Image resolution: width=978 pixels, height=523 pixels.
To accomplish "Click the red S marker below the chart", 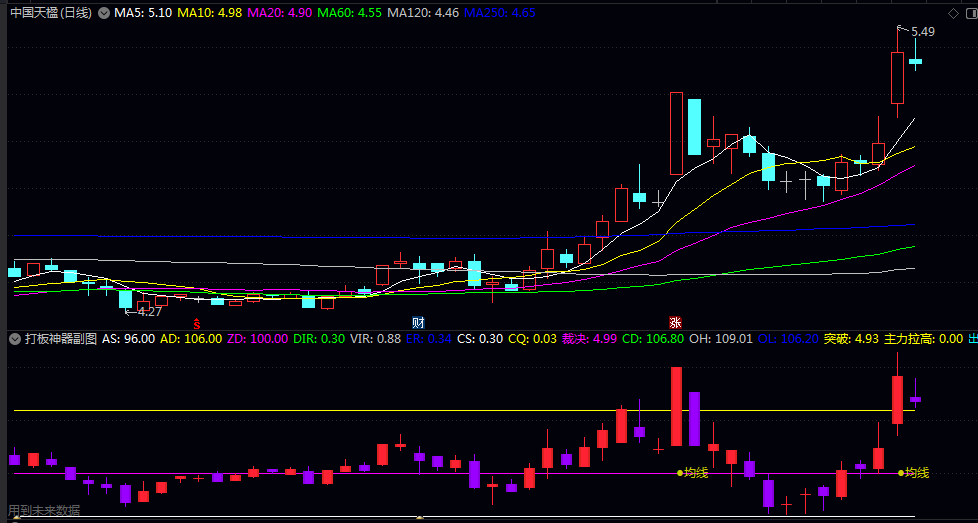I will [197, 324].
